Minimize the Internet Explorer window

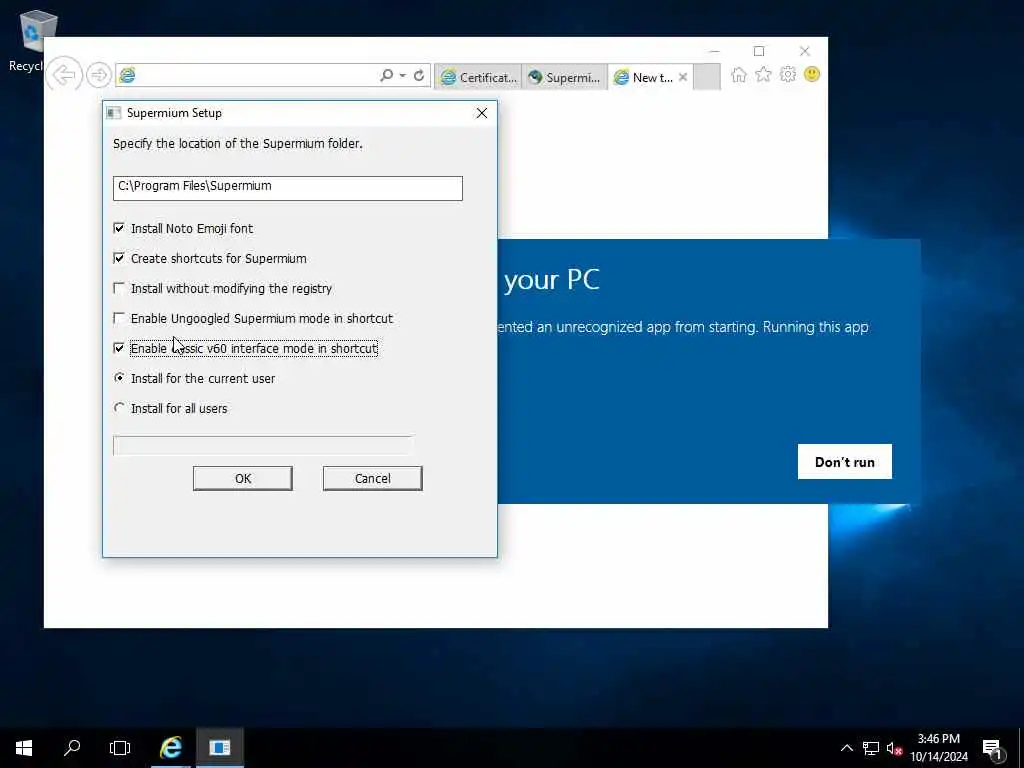(x=714, y=51)
